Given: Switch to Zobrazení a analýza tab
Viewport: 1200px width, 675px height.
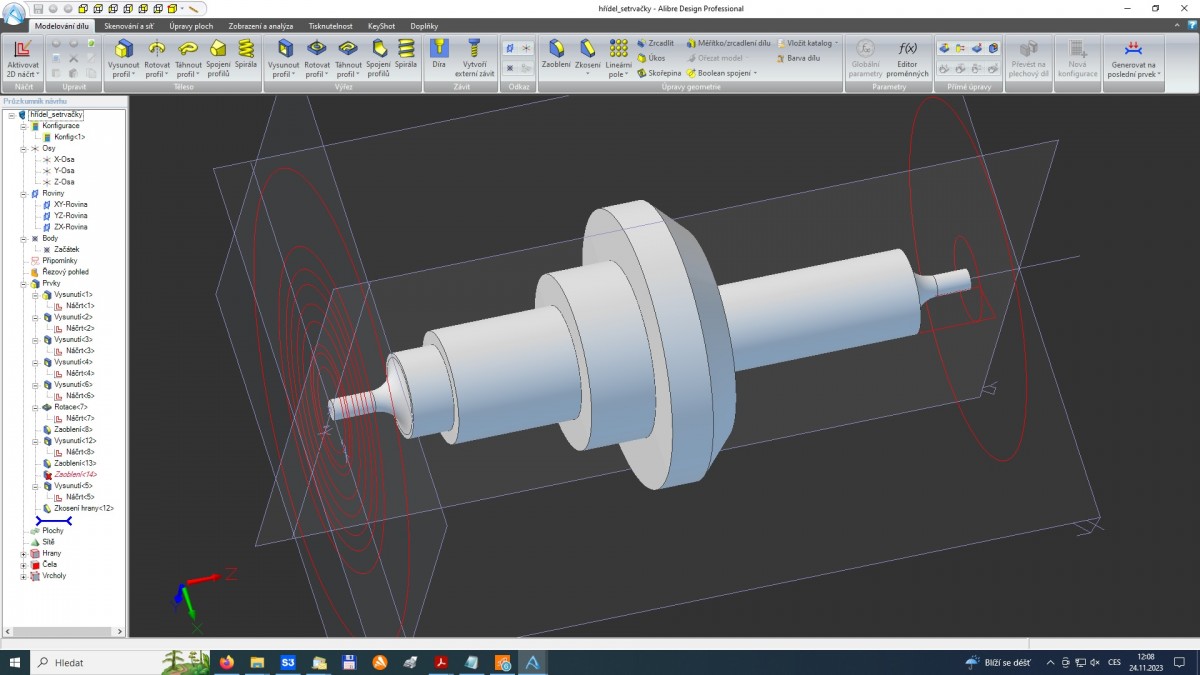Looking at the screenshot, I should pyautogui.click(x=261, y=25).
